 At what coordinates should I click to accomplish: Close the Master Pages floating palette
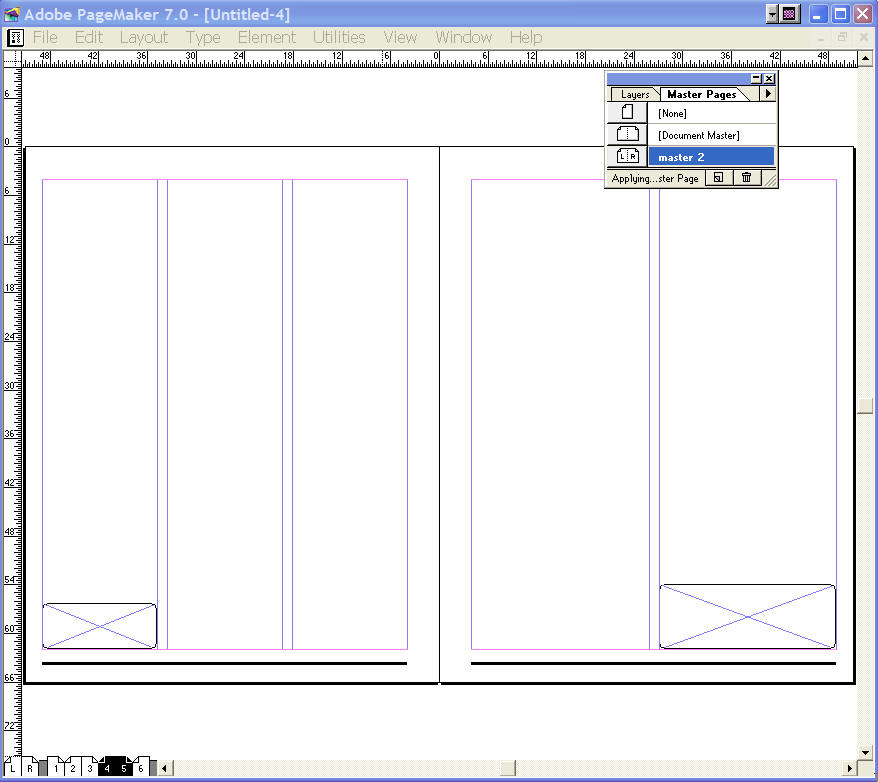click(x=769, y=78)
